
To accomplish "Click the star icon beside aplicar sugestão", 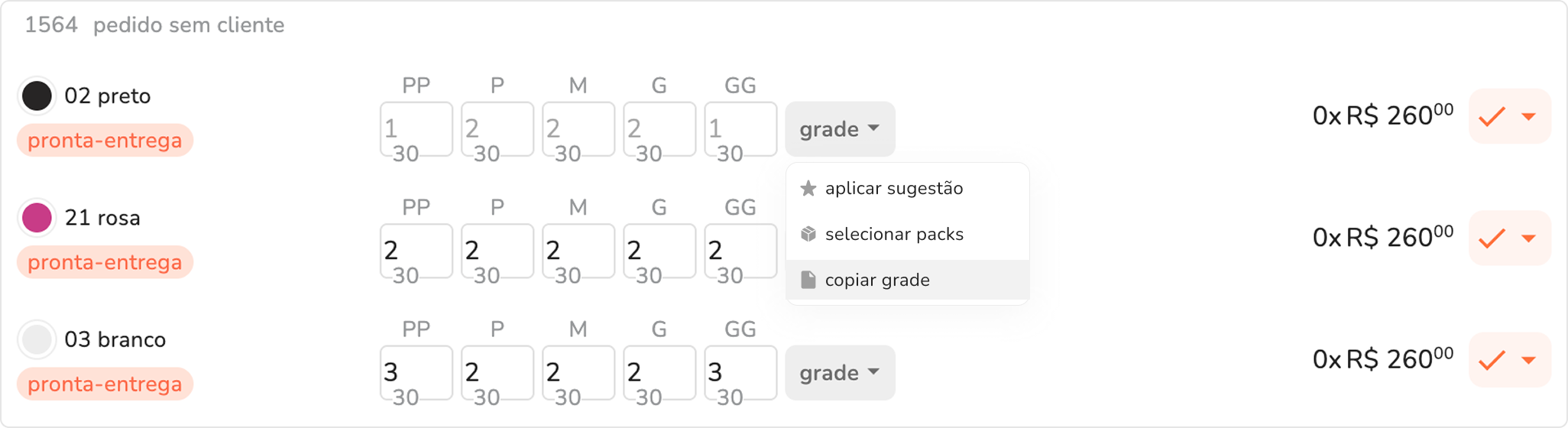I will [808, 188].
